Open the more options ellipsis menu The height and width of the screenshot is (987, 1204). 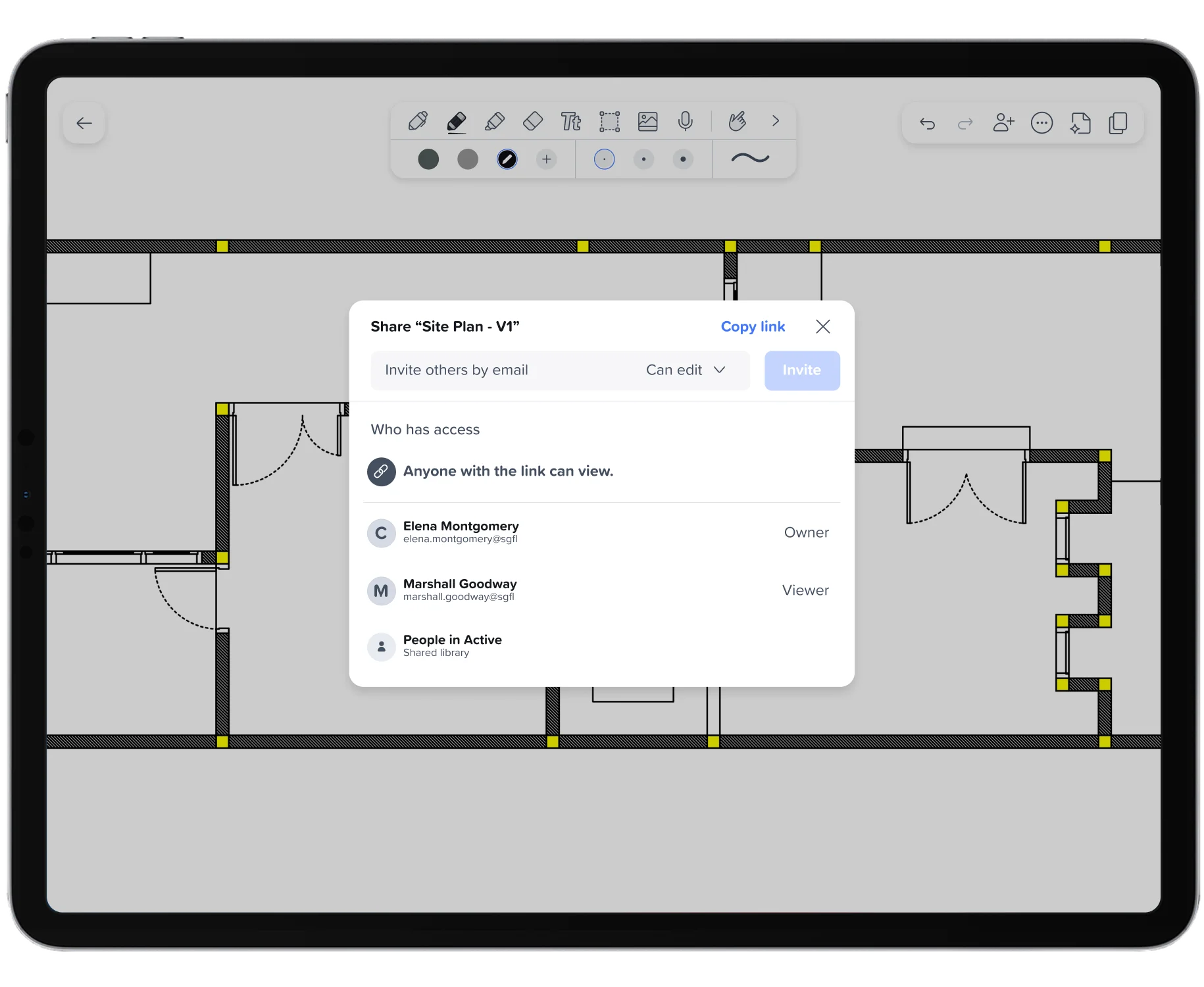click(1041, 123)
